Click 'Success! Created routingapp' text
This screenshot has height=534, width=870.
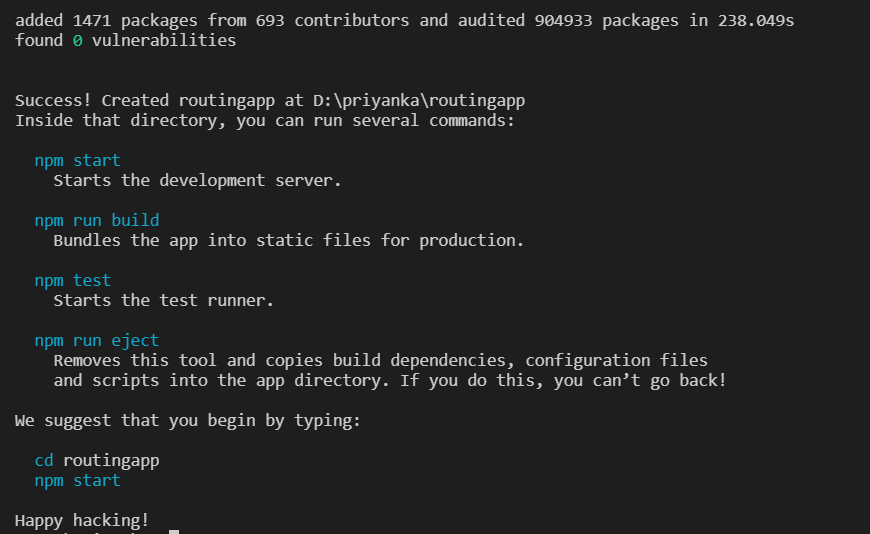point(145,100)
